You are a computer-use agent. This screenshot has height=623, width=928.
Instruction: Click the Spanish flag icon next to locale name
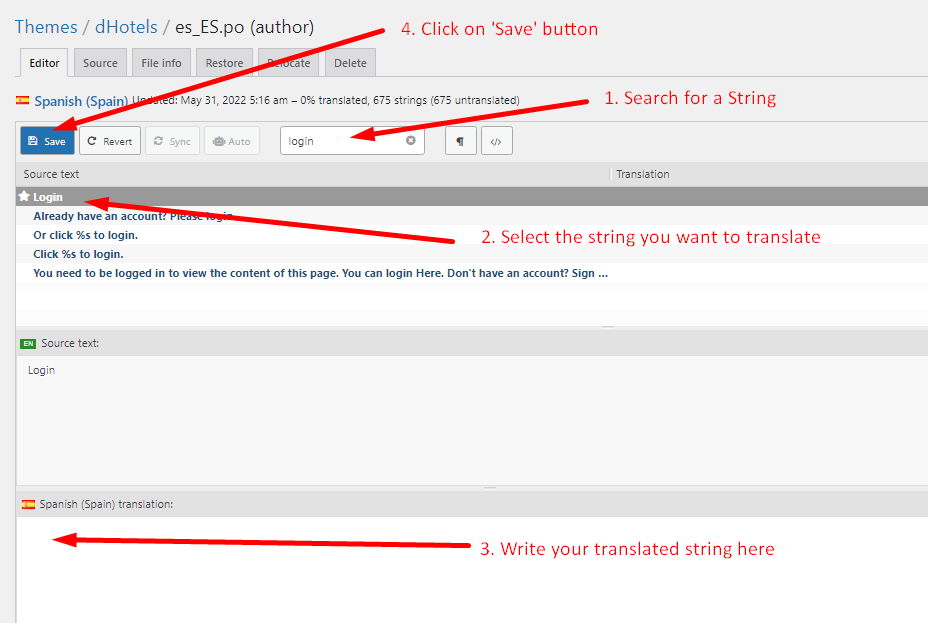tap(22, 101)
